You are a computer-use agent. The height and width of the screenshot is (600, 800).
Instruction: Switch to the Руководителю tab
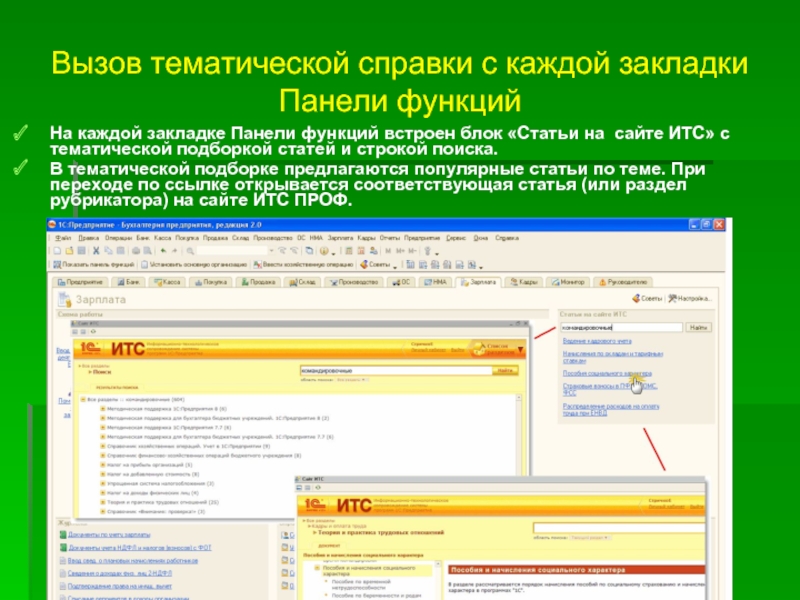[623, 282]
